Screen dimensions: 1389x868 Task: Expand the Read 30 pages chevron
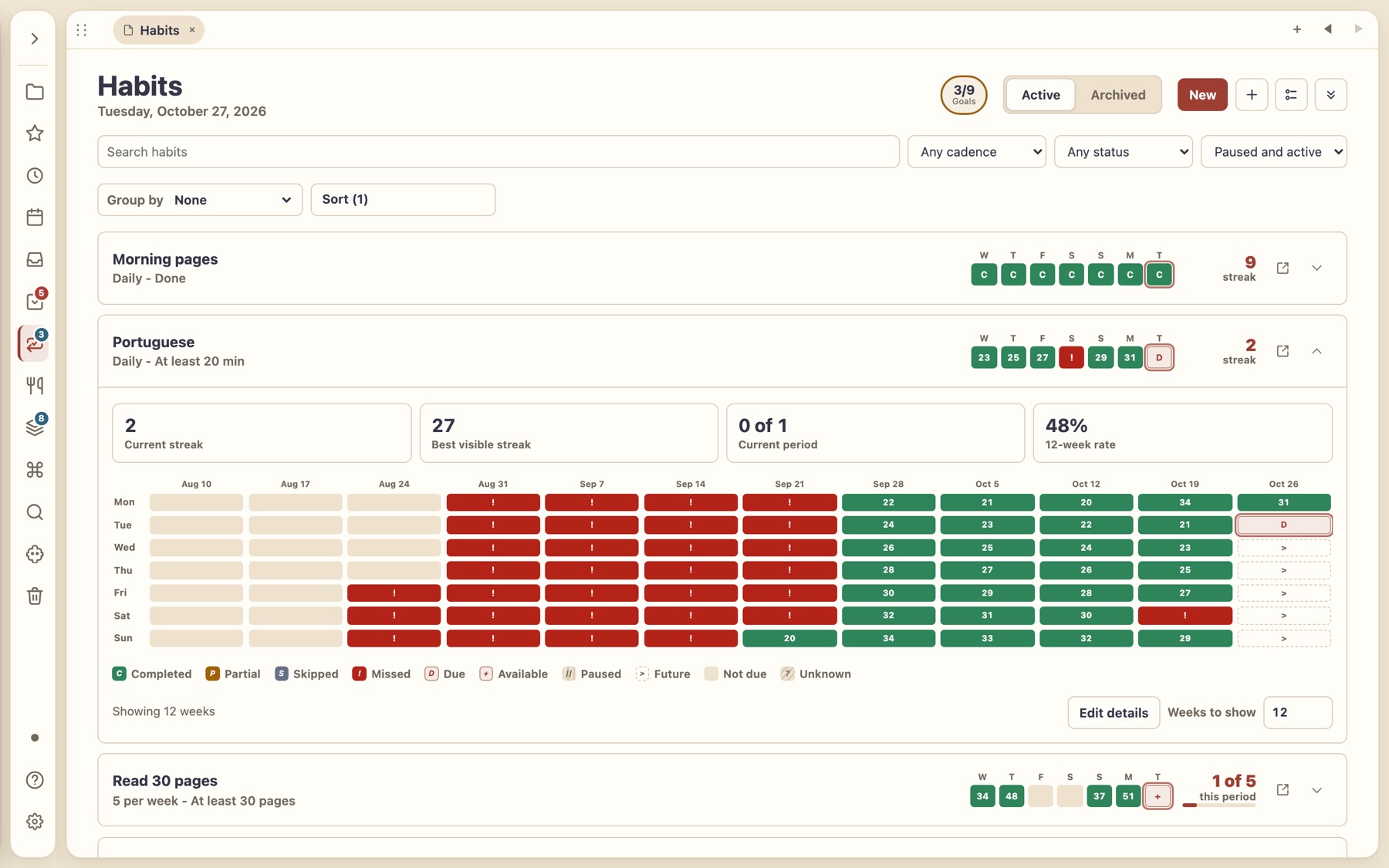coord(1316,790)
